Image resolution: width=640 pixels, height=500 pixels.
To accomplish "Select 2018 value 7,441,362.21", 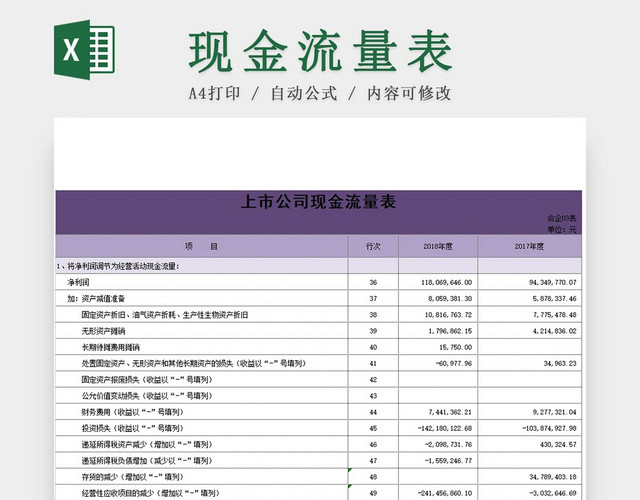I will pos(438,412).
